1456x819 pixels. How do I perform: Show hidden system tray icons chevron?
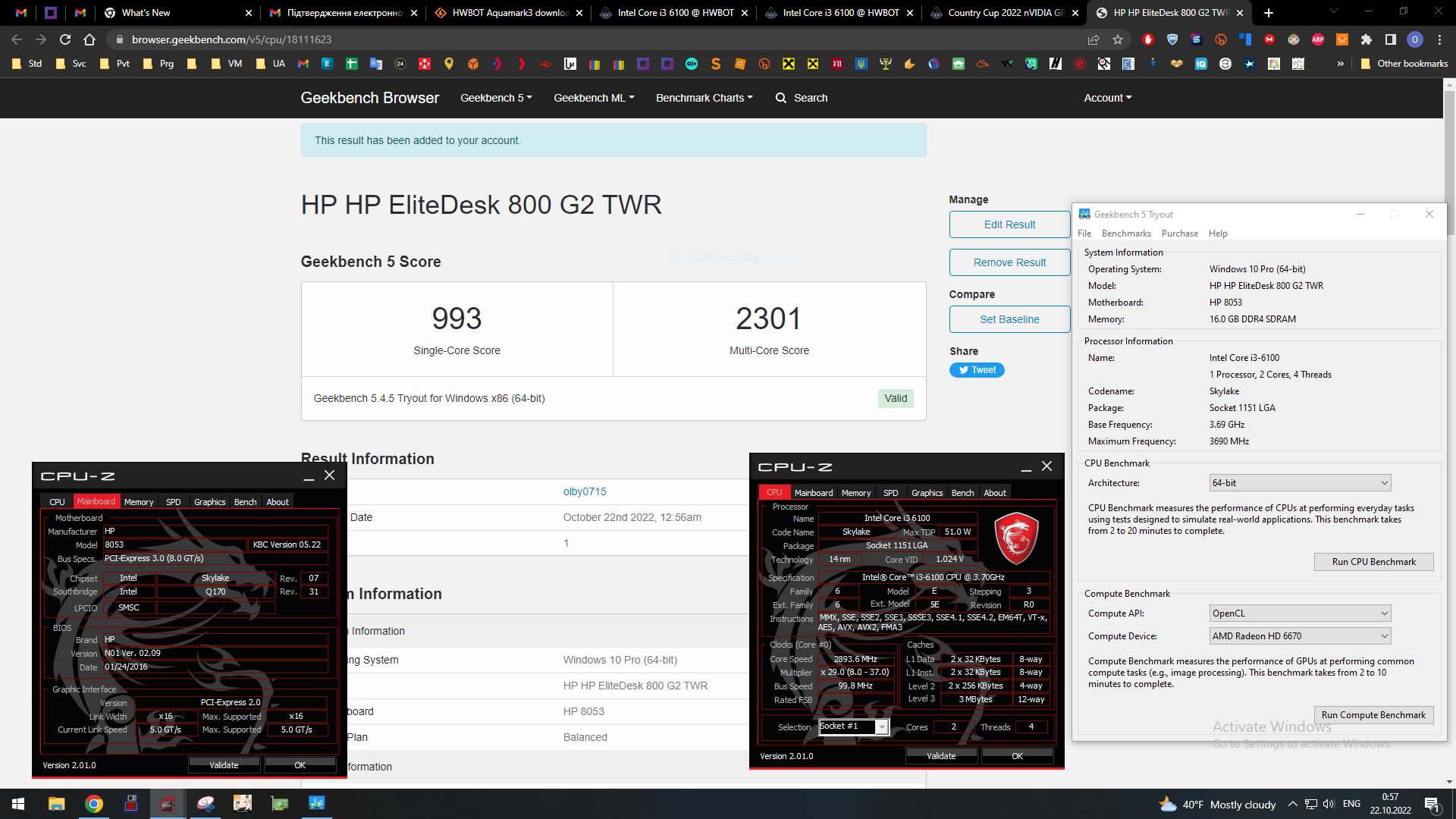click(1293, 804)
